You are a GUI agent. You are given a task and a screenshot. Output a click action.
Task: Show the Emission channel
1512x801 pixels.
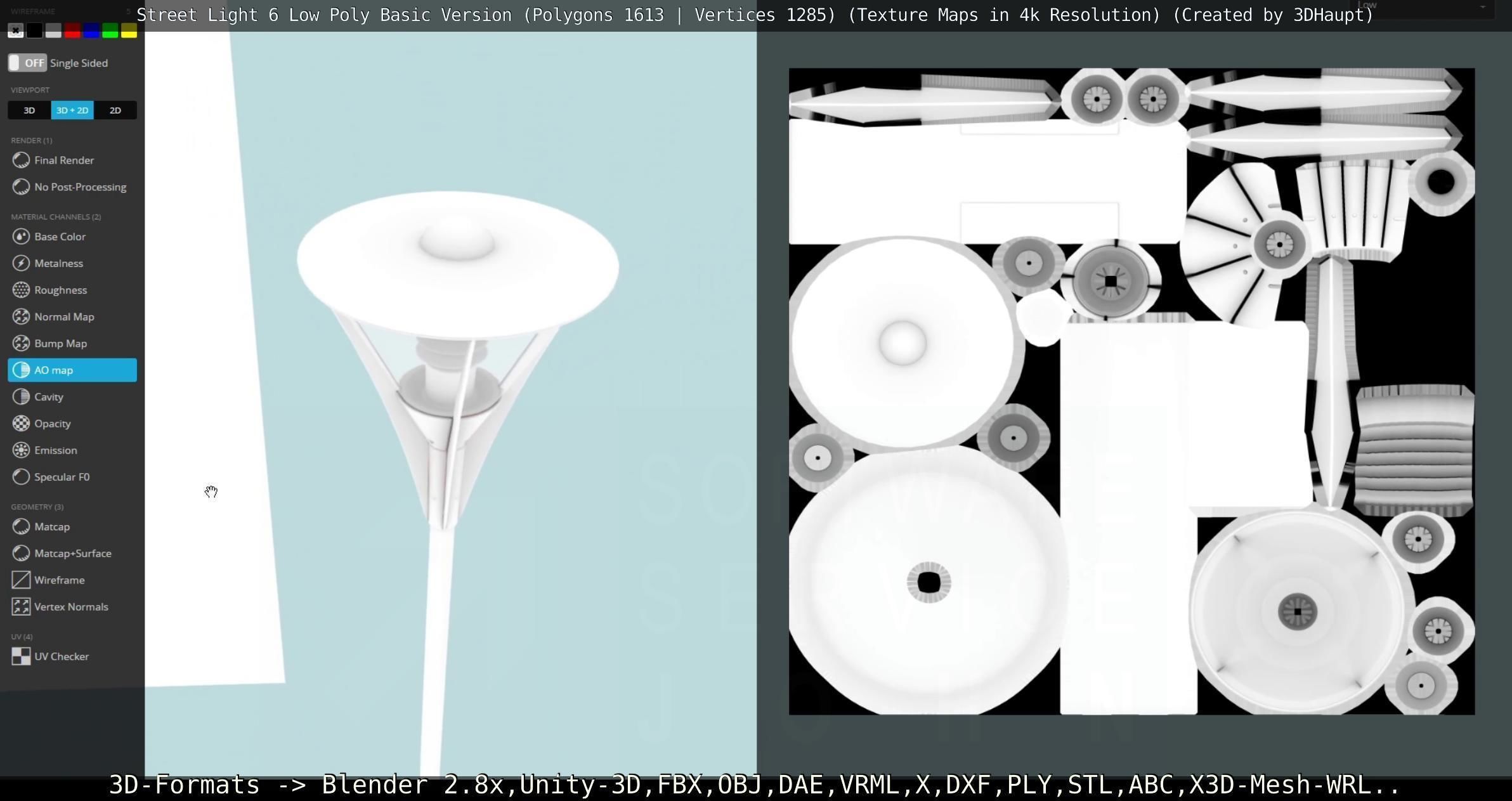(x=72, y=450)
